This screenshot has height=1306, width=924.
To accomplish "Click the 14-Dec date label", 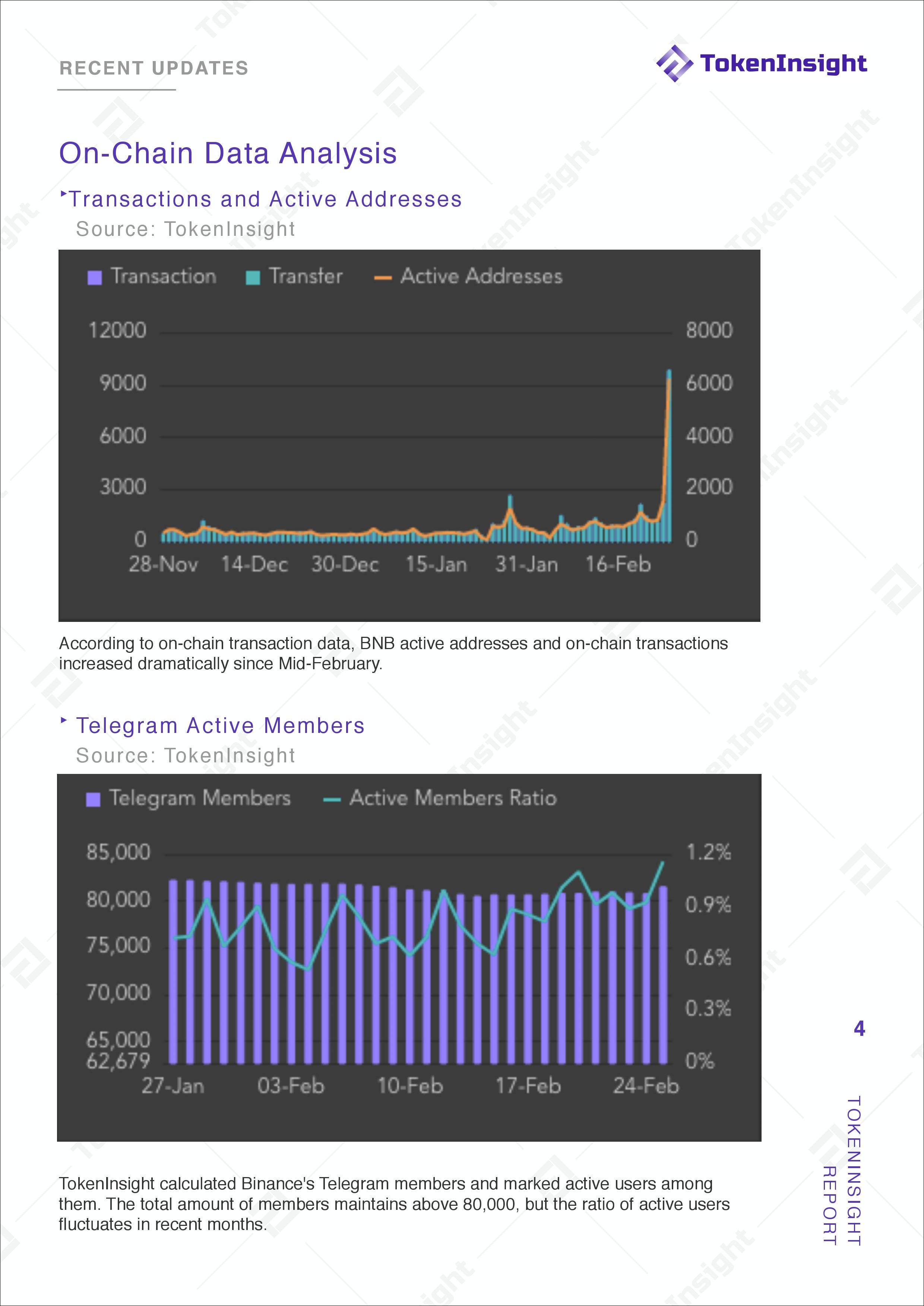I will (x=254, y=565).
